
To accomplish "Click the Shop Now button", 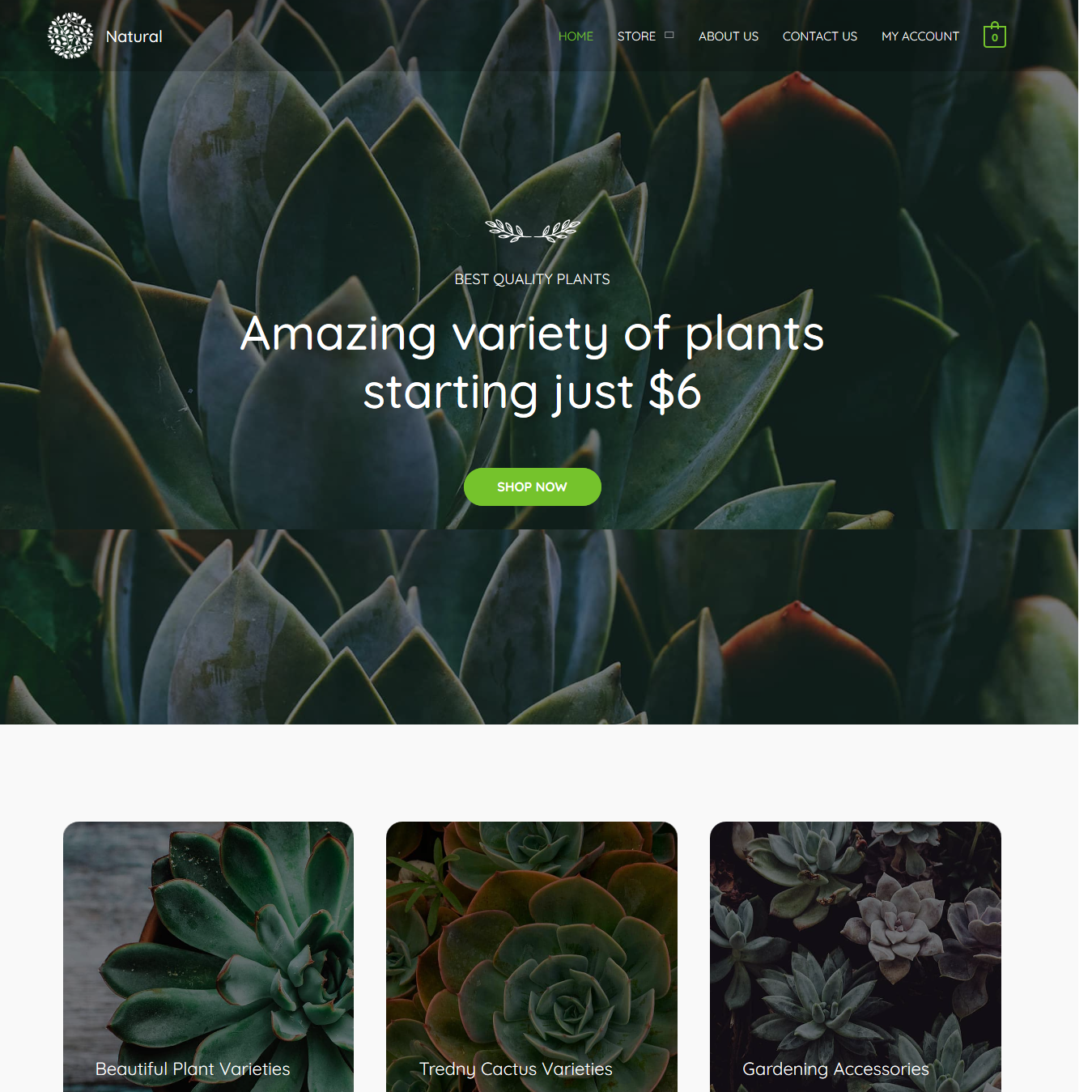I will (532, 487).
